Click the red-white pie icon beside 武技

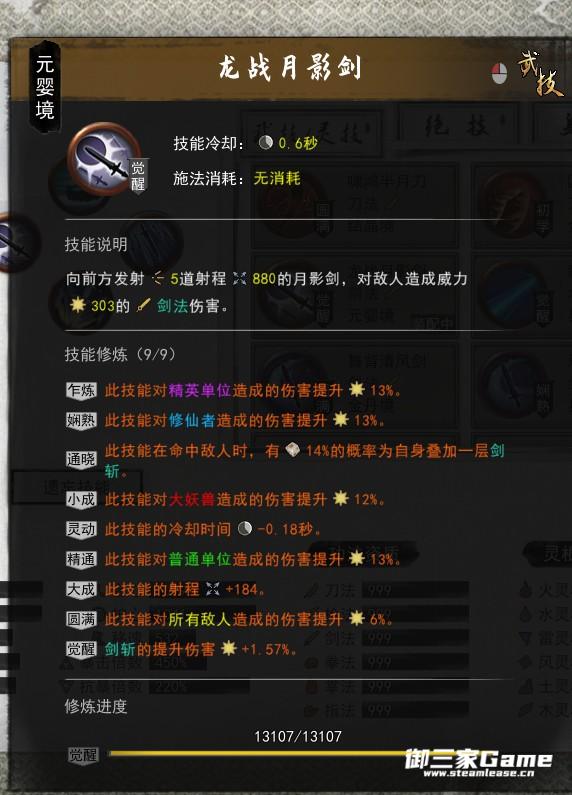point(499,74)
